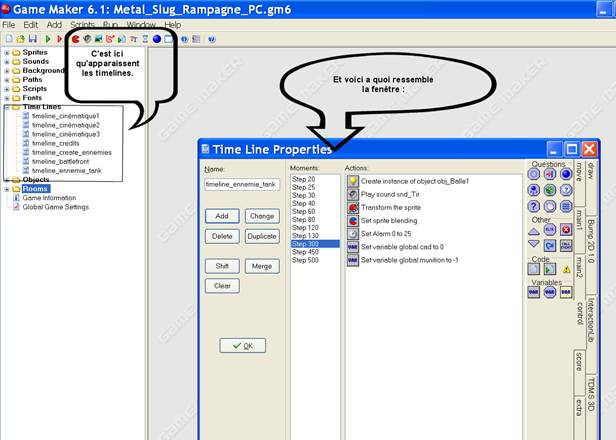
Task: Expand the Fonts folder
Action: point(7,98)
